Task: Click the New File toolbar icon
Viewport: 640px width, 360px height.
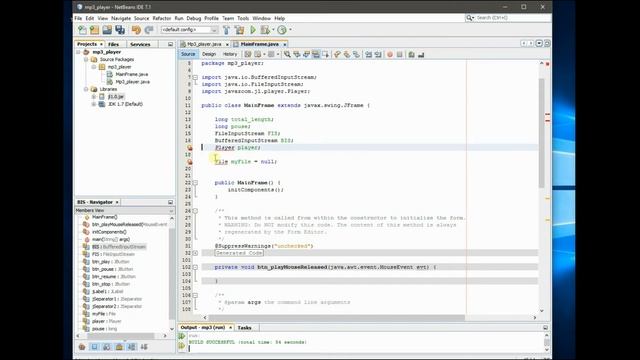Action: click(82, 30)
